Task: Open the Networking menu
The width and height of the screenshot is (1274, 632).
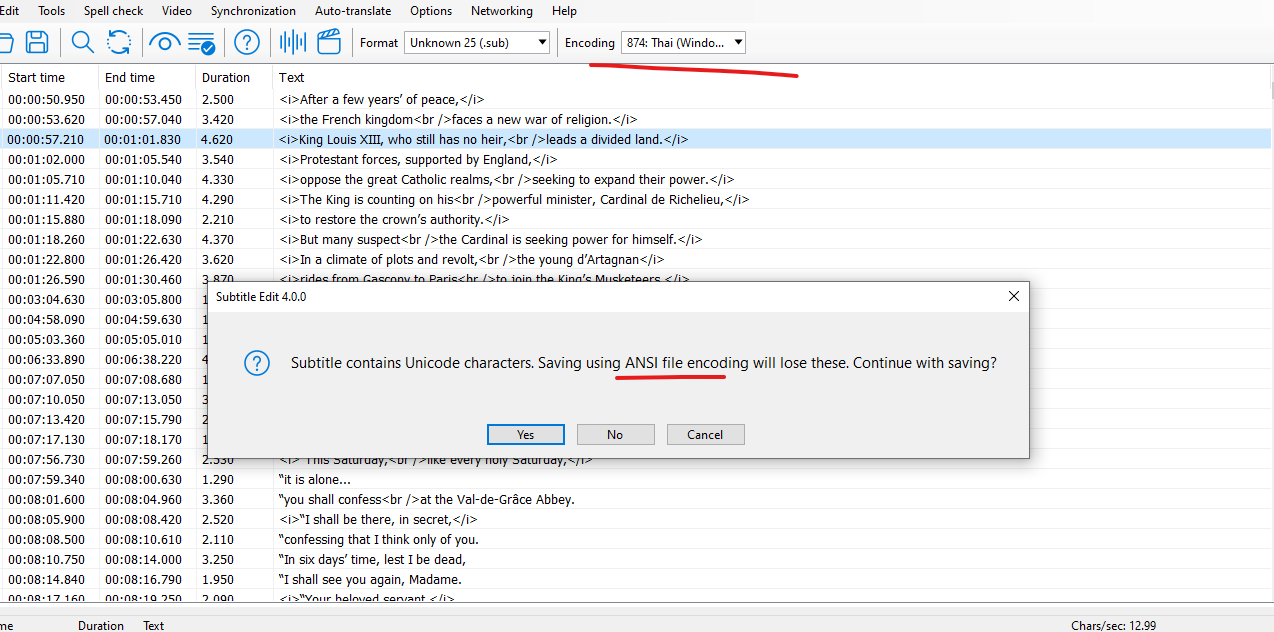Action: click(x=501, y=11)
